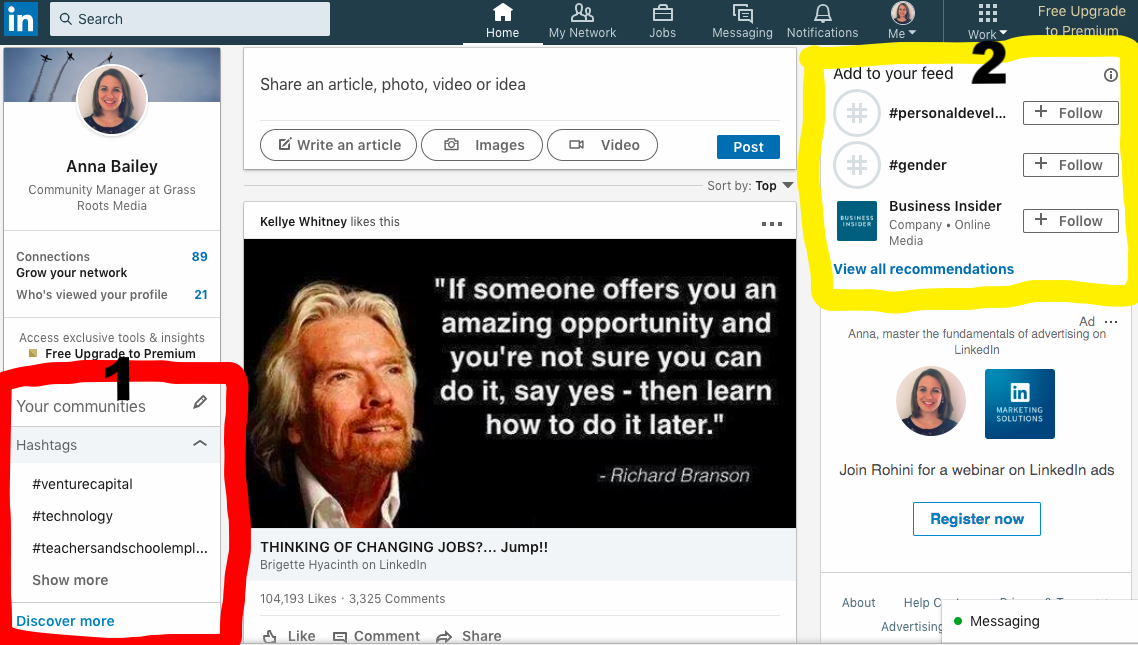1138x645 pixels.
Task: Open the Work apps grid dropdown
Action: [987, 22]
